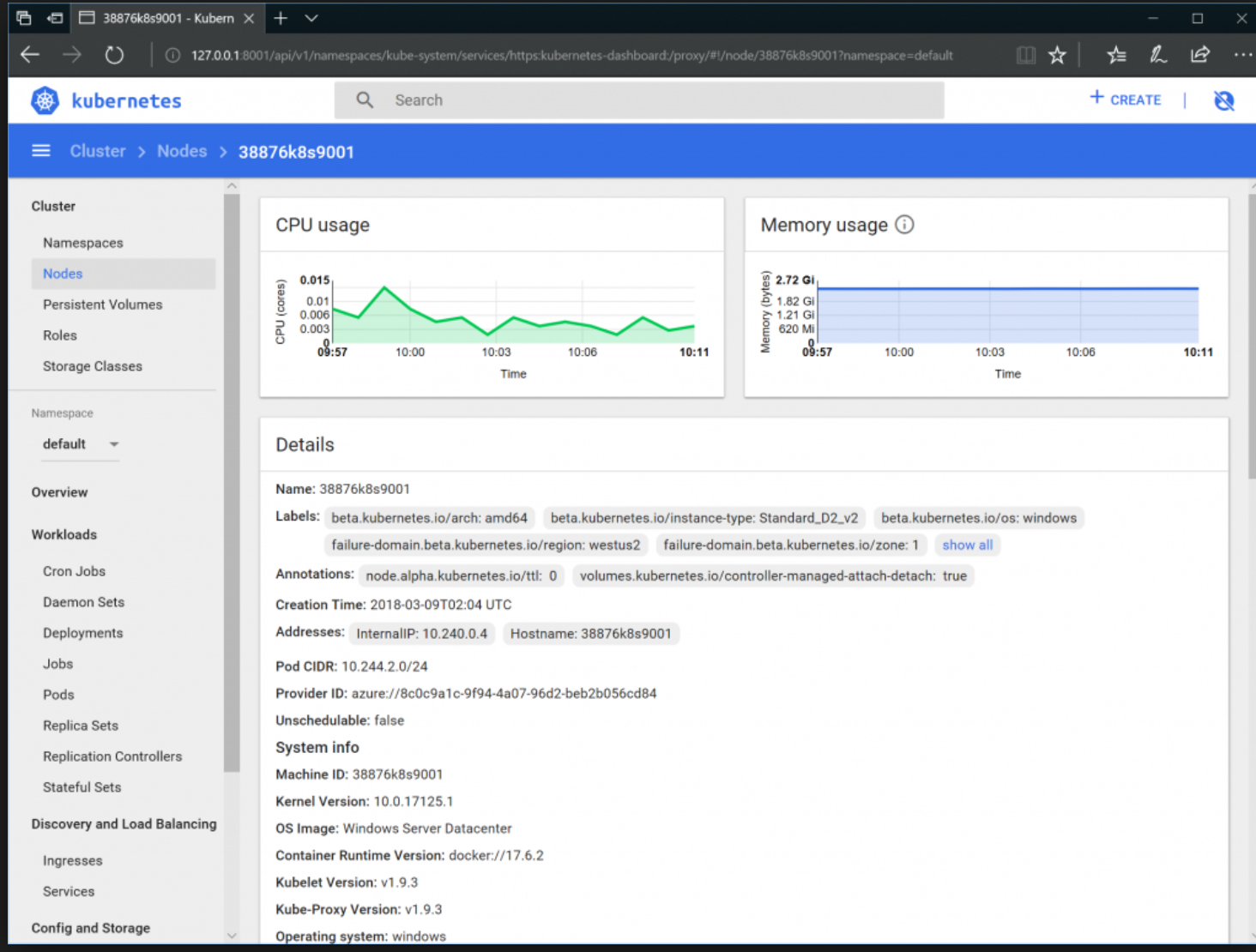The image size is (1256, 952).
Task: Click the Memory usage info icon
Action: 904,225
